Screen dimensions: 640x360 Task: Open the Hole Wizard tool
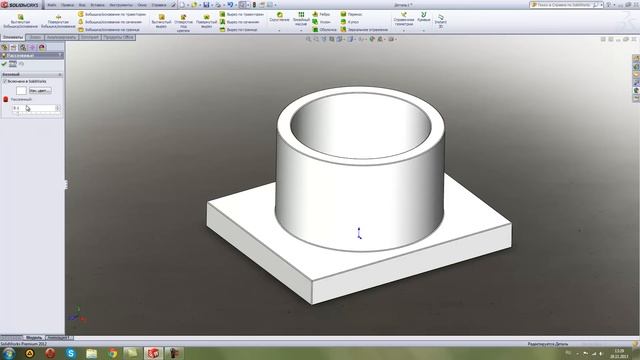tap(183, 23)
